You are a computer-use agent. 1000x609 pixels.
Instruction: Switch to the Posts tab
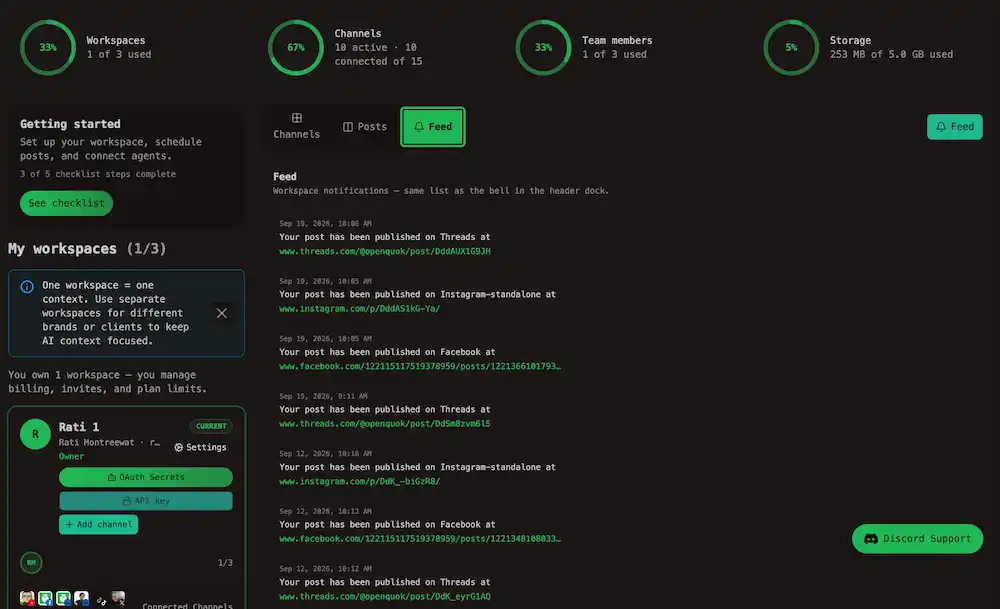(x=365, y=127)
